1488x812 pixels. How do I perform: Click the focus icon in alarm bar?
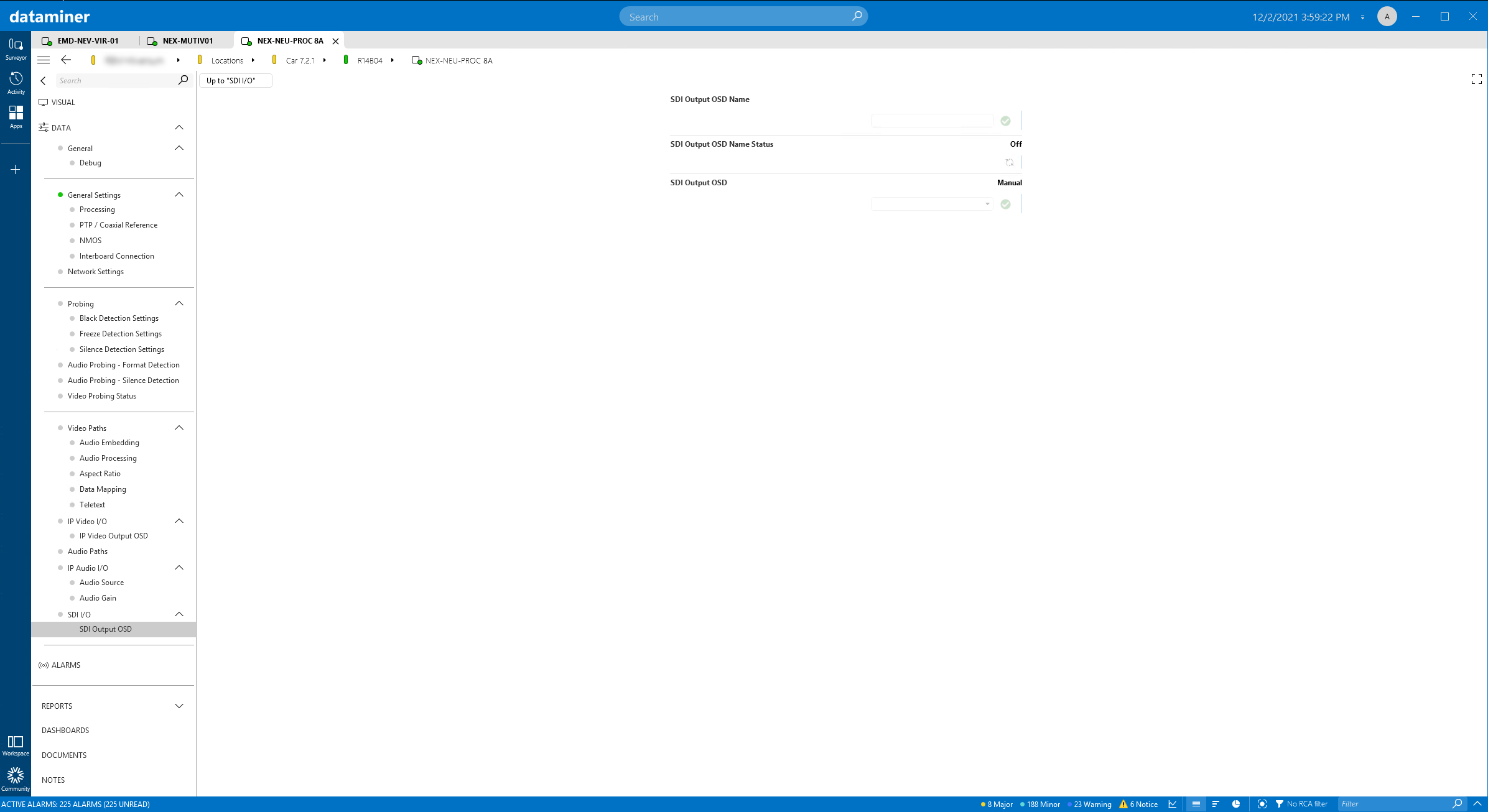pyautogui.click(x=1262, y=804)
